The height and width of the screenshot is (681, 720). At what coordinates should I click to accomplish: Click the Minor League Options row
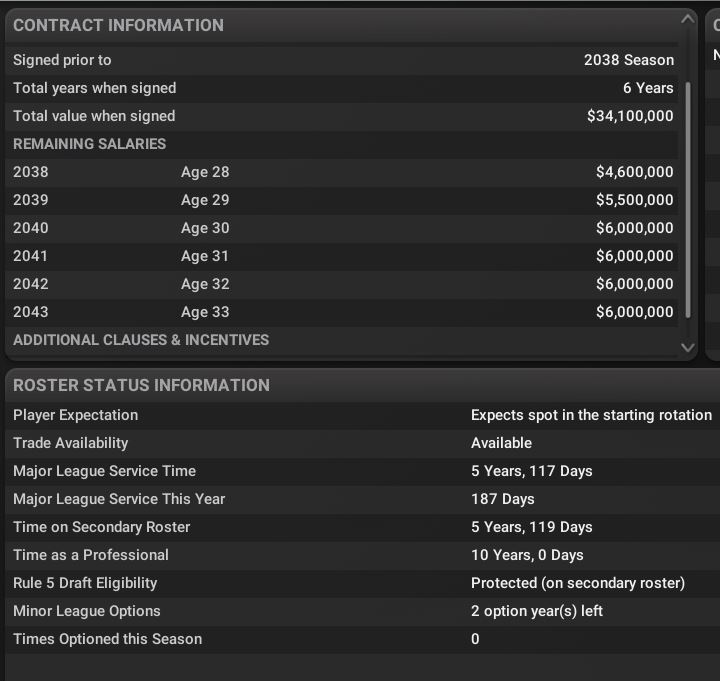[360, 611]
